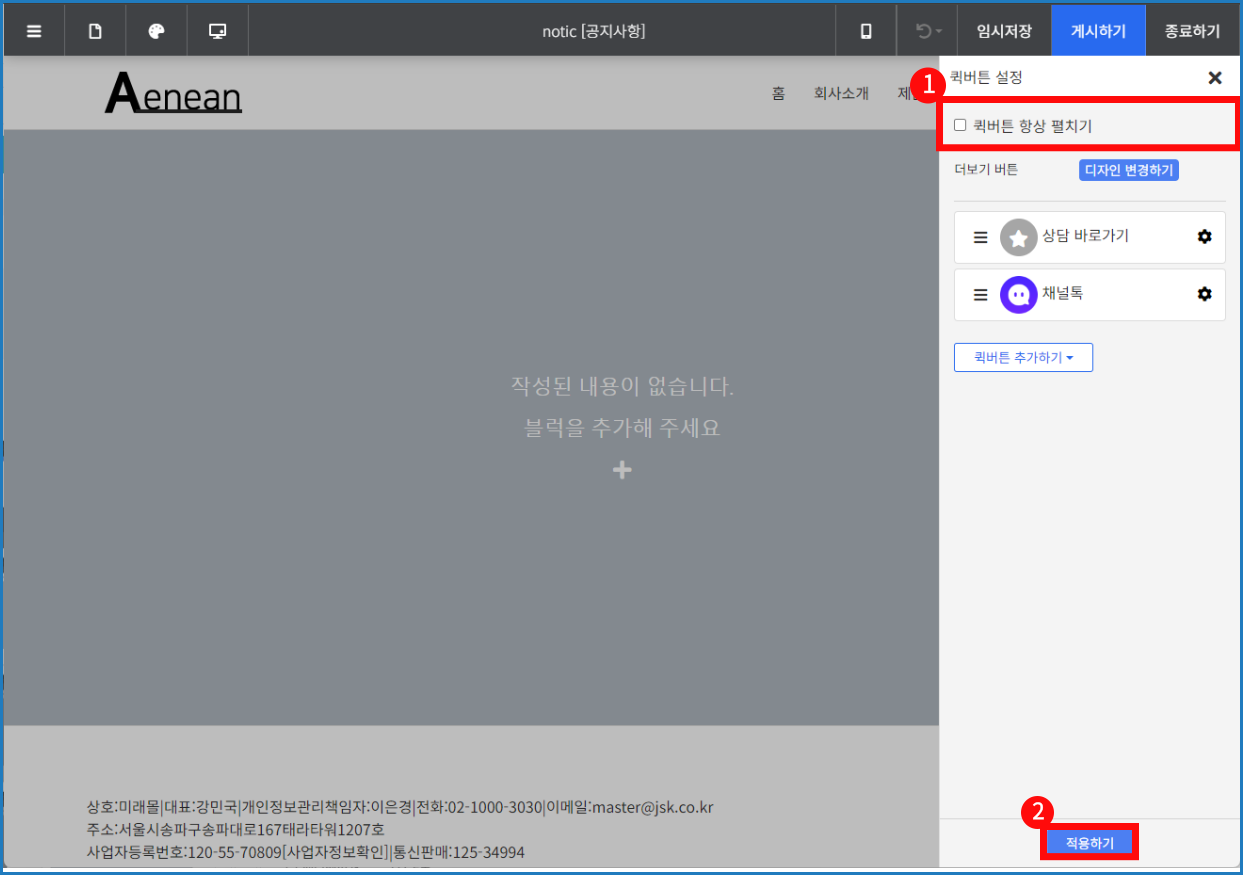
Task: Open settings gear for 채널톡
Action: [x=1204, y=294]
